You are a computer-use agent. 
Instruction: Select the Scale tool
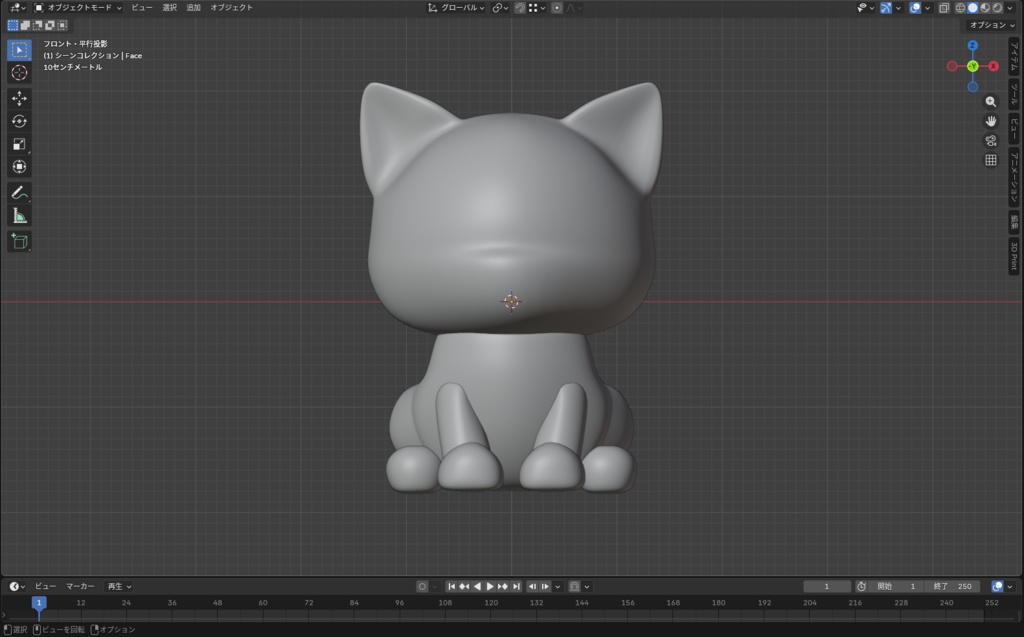pyautogui.click(x=18, y=145)
